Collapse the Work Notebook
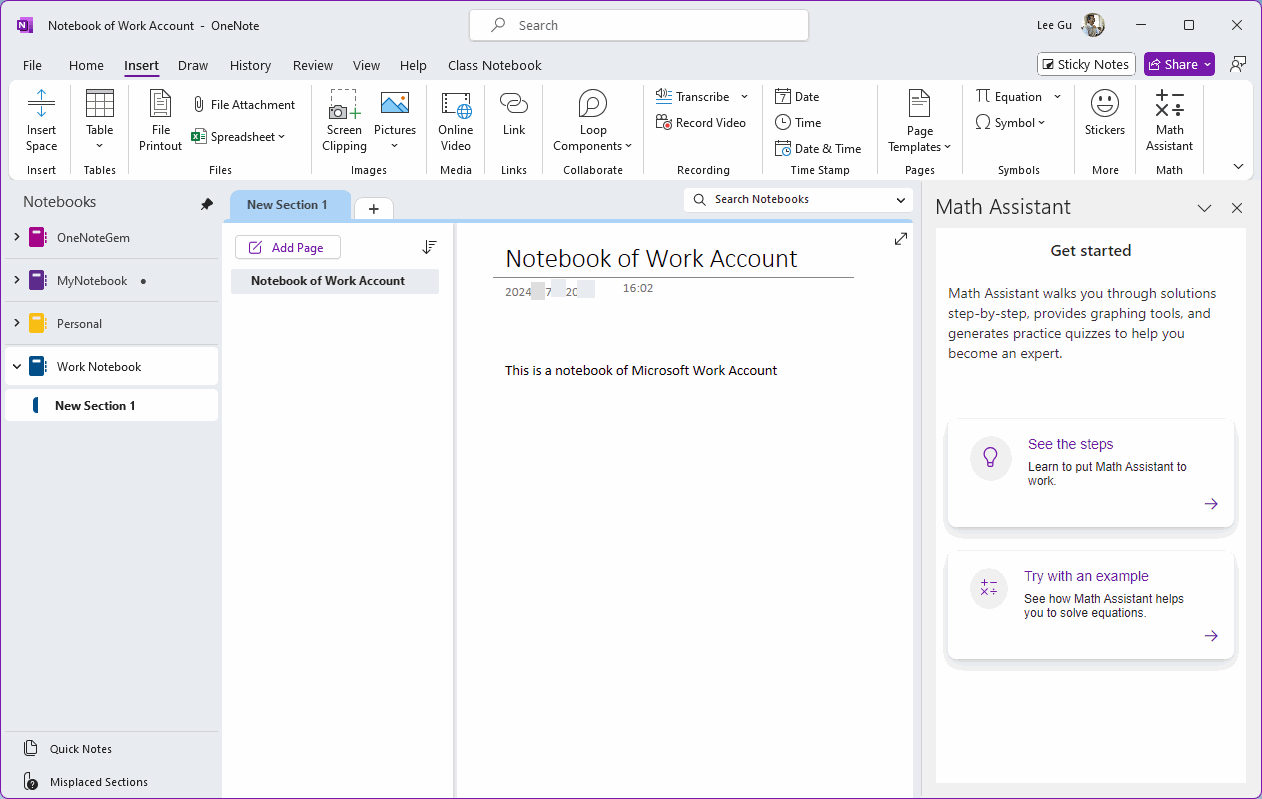 pyautogui.click(x=16, y=367)
